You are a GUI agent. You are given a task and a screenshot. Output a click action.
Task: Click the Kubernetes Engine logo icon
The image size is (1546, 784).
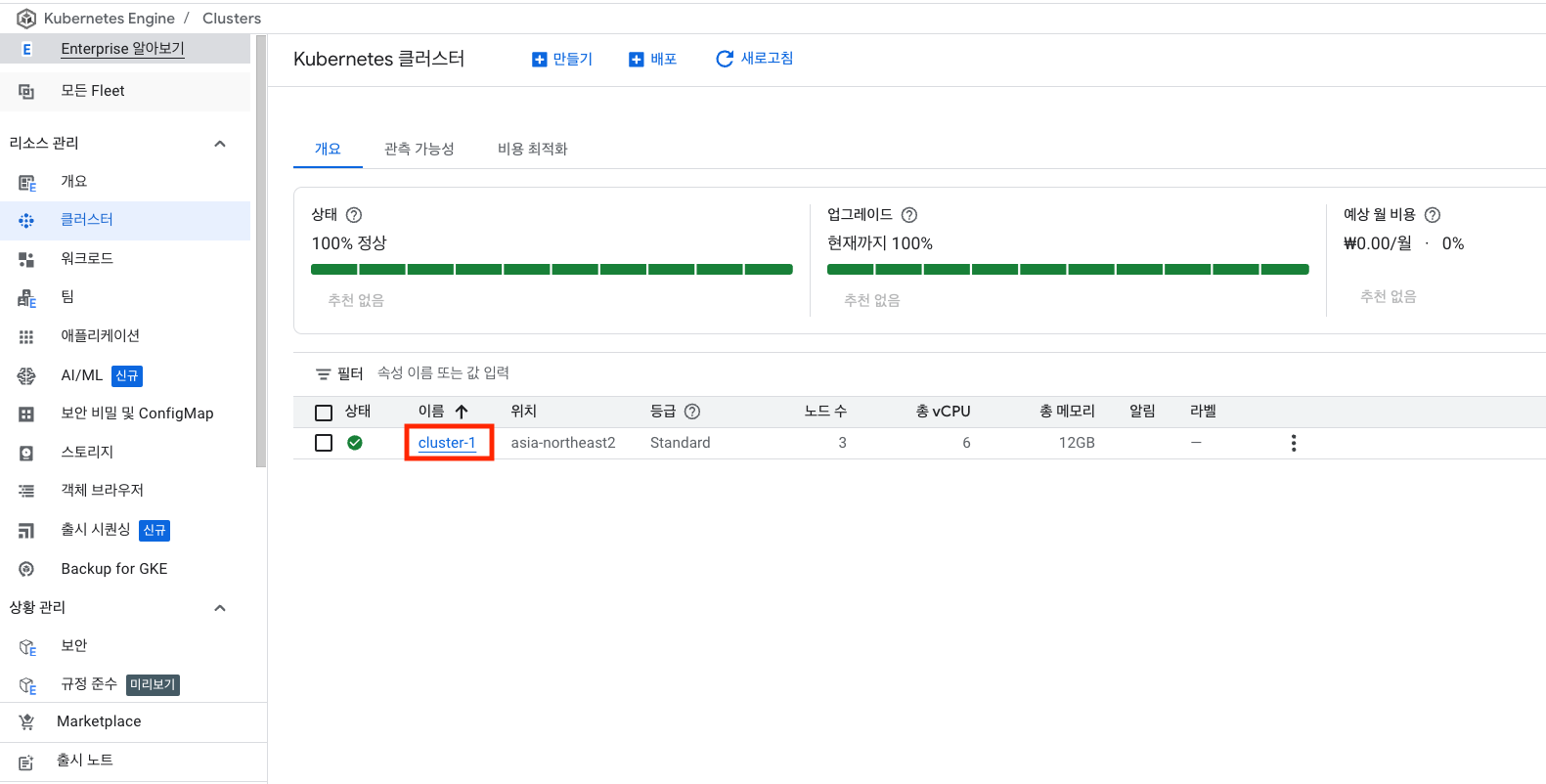coord(26,19)
